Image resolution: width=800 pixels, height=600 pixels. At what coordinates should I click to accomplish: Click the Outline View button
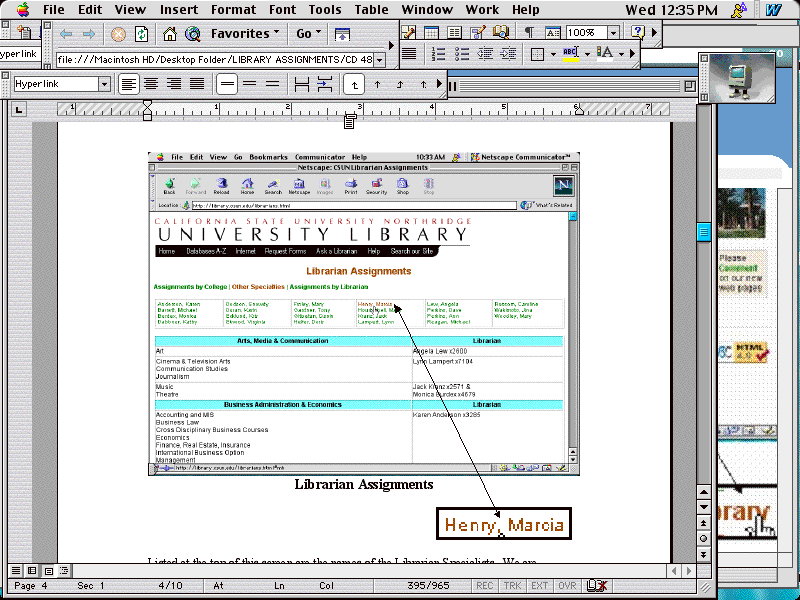64,570
